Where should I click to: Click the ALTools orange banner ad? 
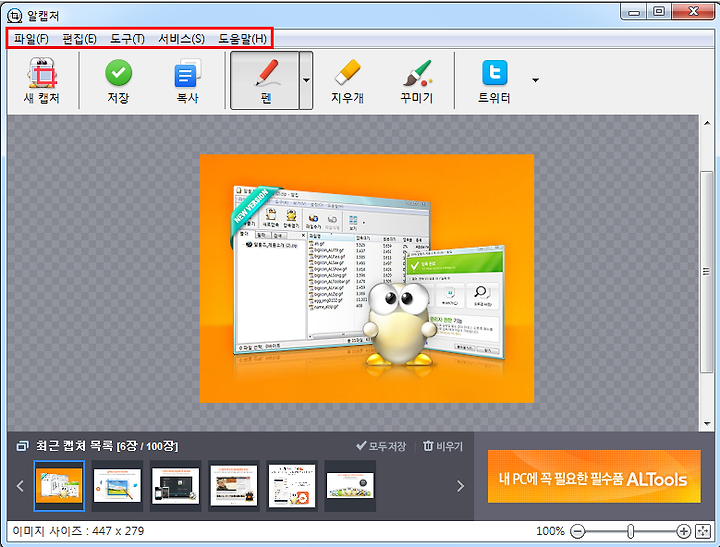[x=594, y=476]
